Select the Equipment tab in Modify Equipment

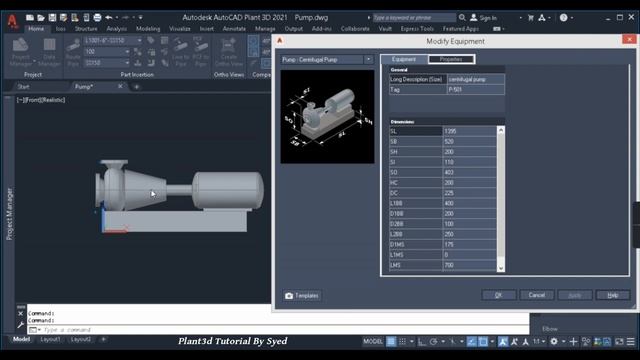click(404, 59)
